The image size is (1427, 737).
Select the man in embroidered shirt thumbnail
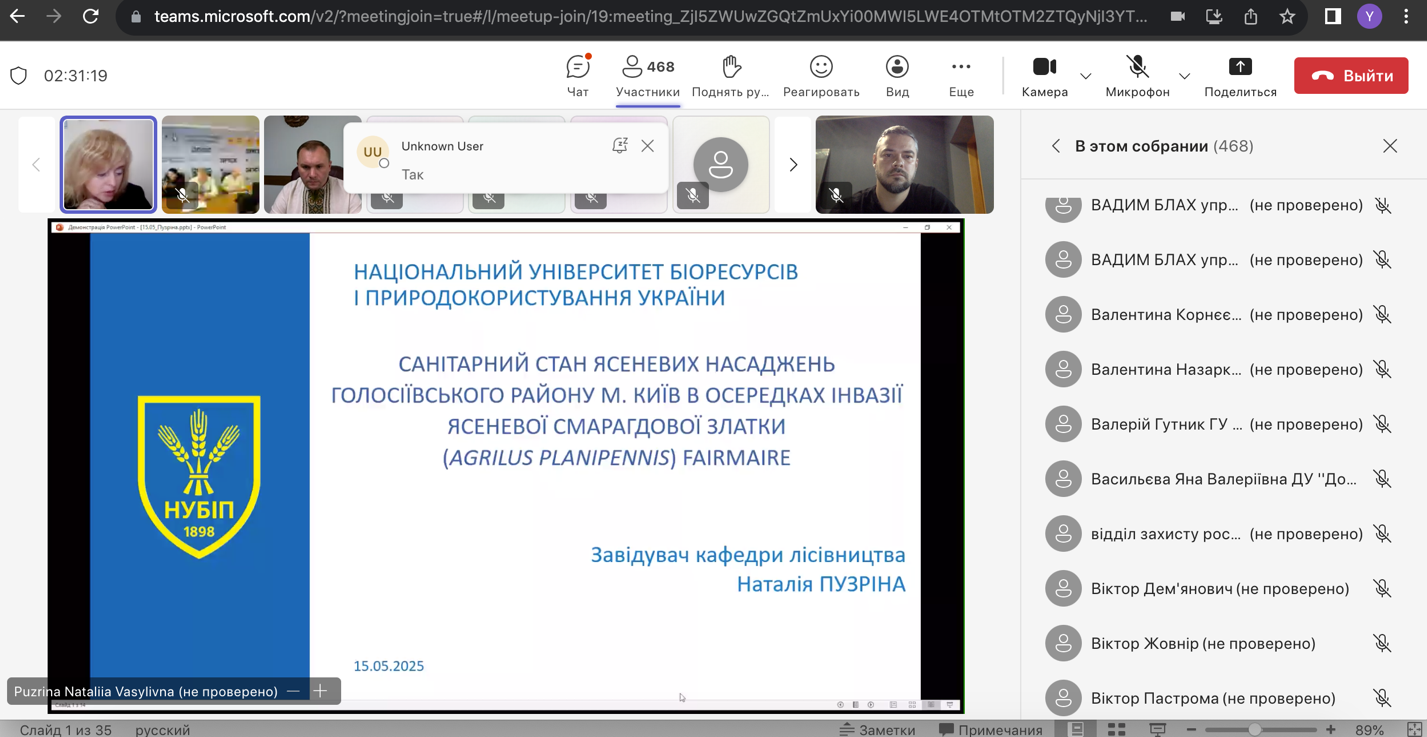coord(312,164)
